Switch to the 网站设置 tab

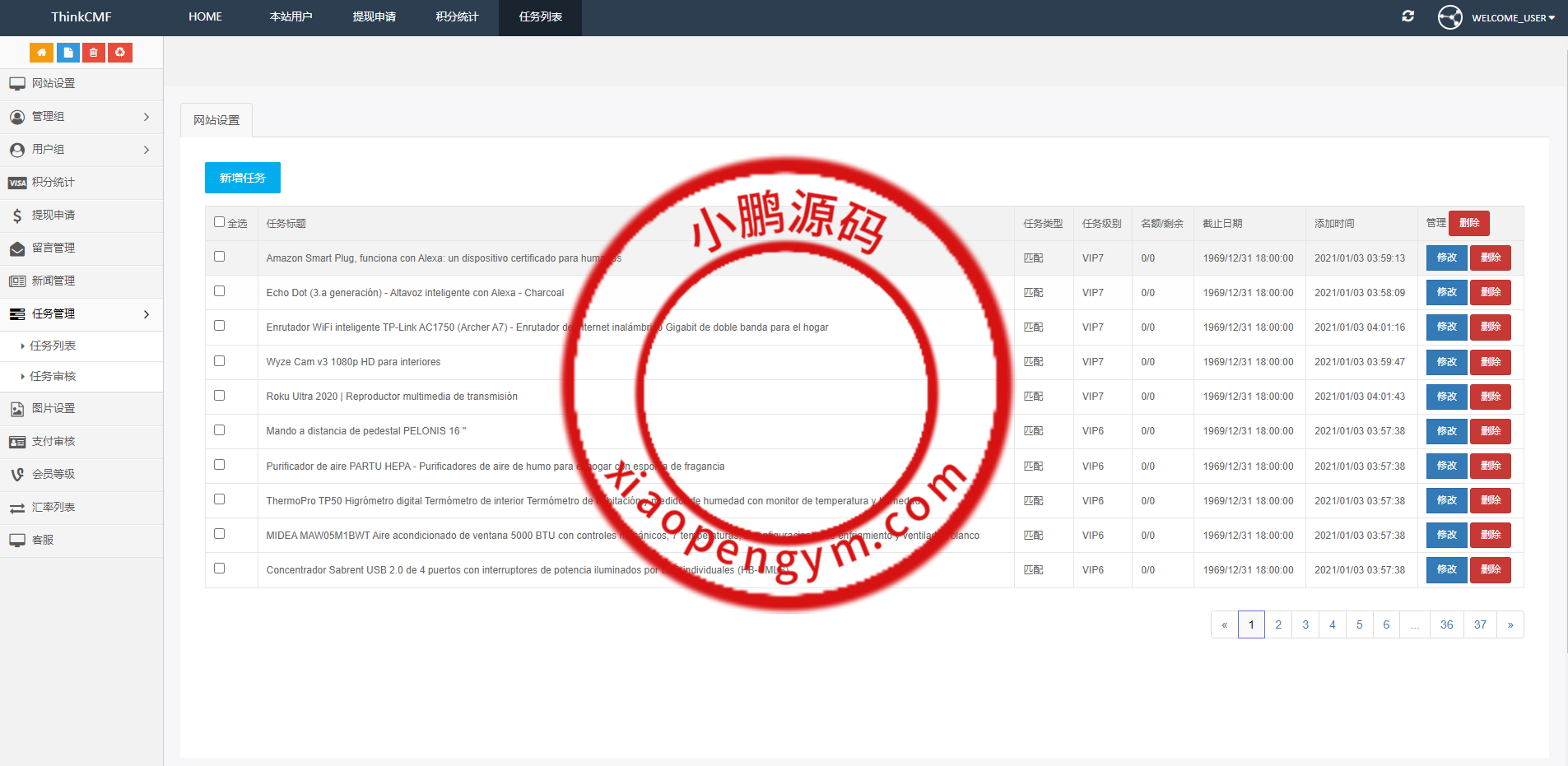(216, 120)
